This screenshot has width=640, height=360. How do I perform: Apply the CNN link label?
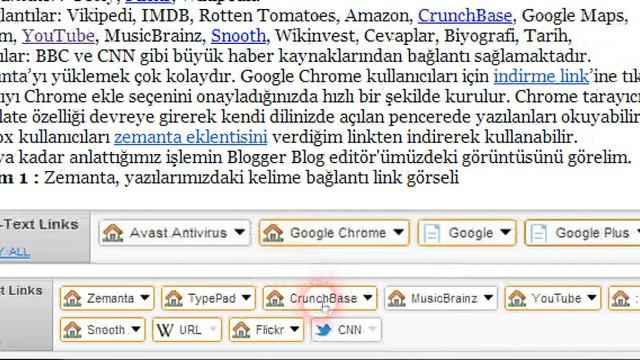350,330
